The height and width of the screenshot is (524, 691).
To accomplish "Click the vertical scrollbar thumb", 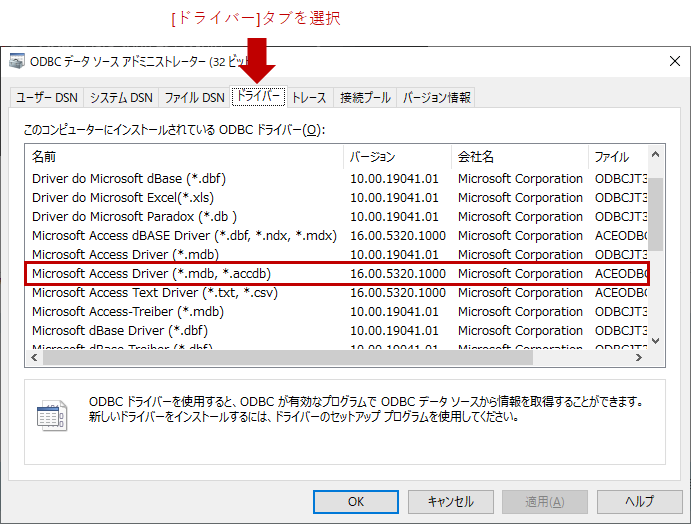I will point(655,215).
